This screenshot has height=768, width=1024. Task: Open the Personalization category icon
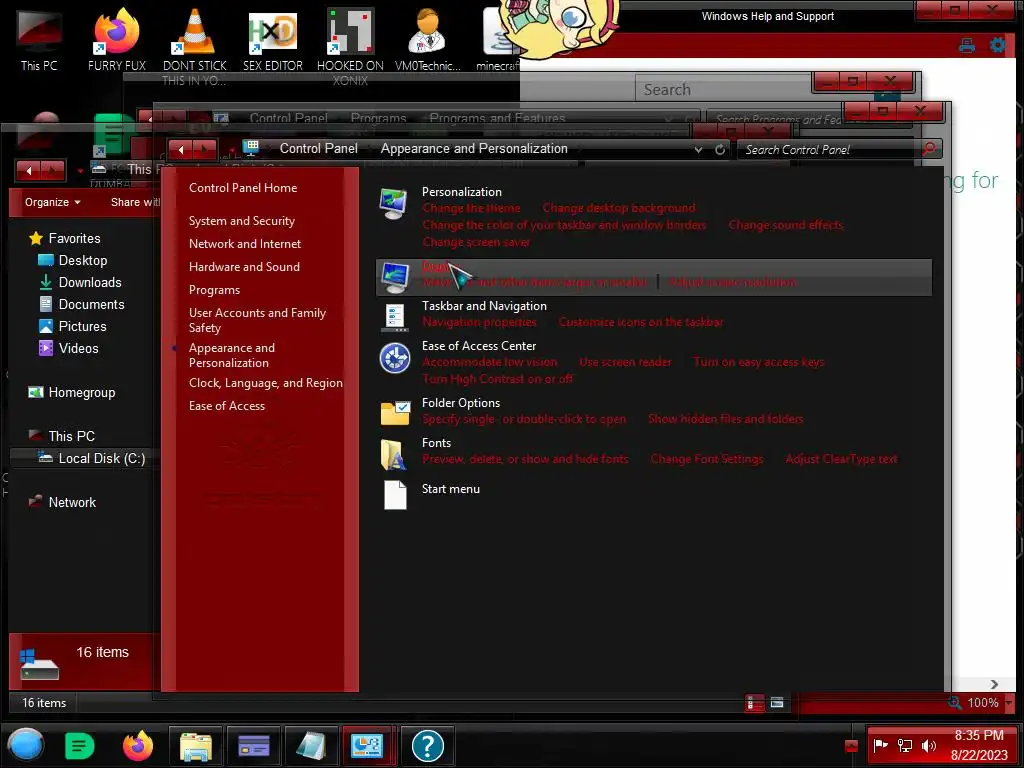(x=394, y=204)
